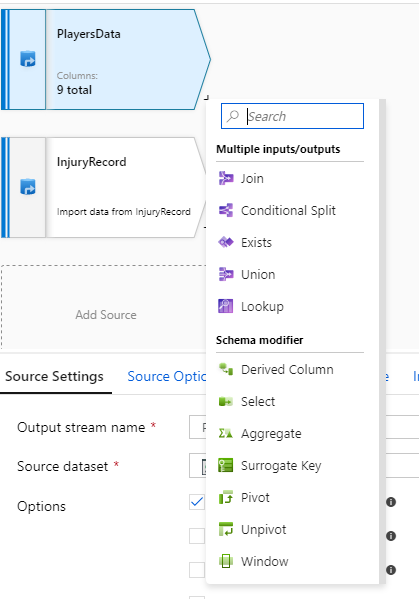Click the Unpivot transformation icon
The height and width of the screenshot is (599, 419).
click(225, 529)
